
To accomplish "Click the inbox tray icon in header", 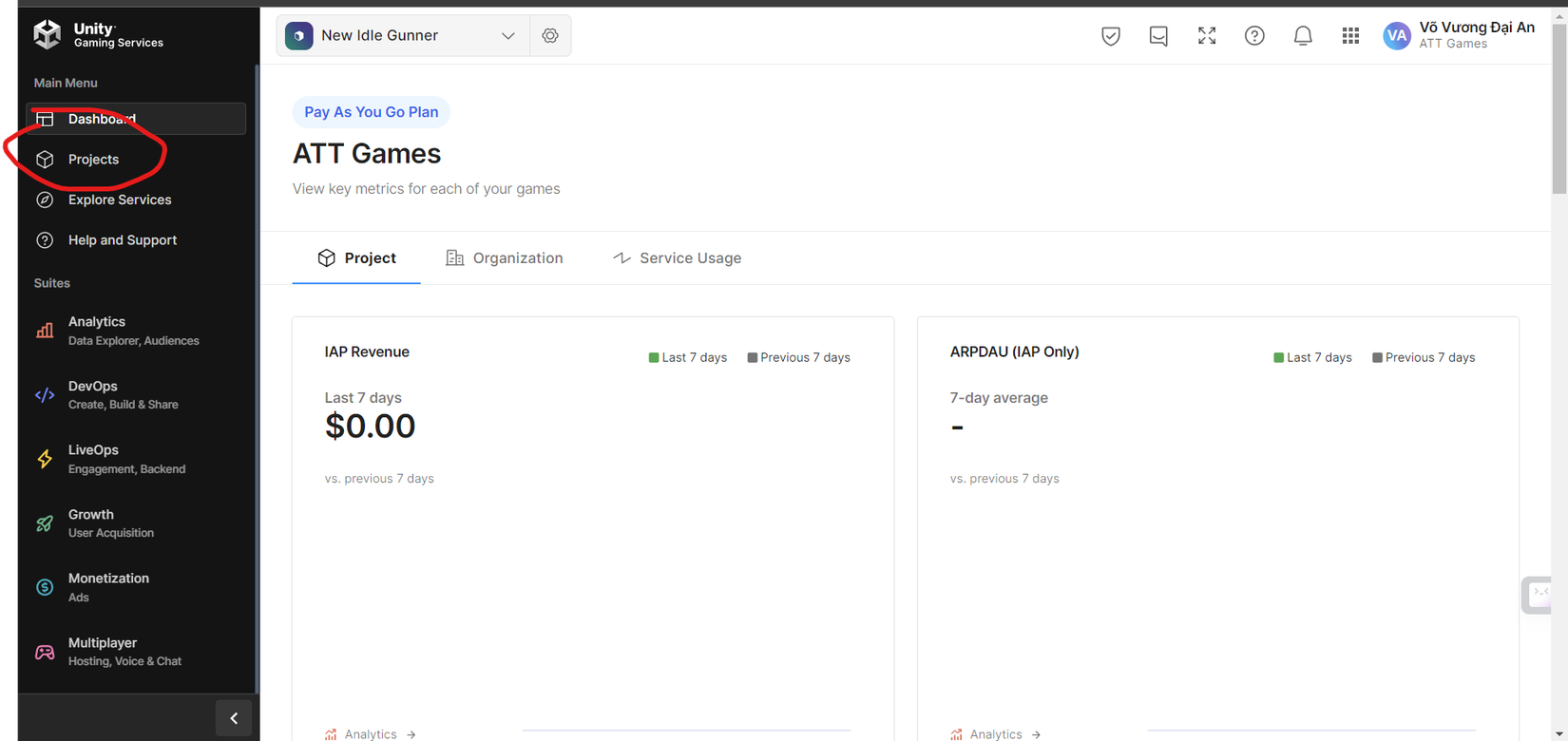I will pos(1158,36).
